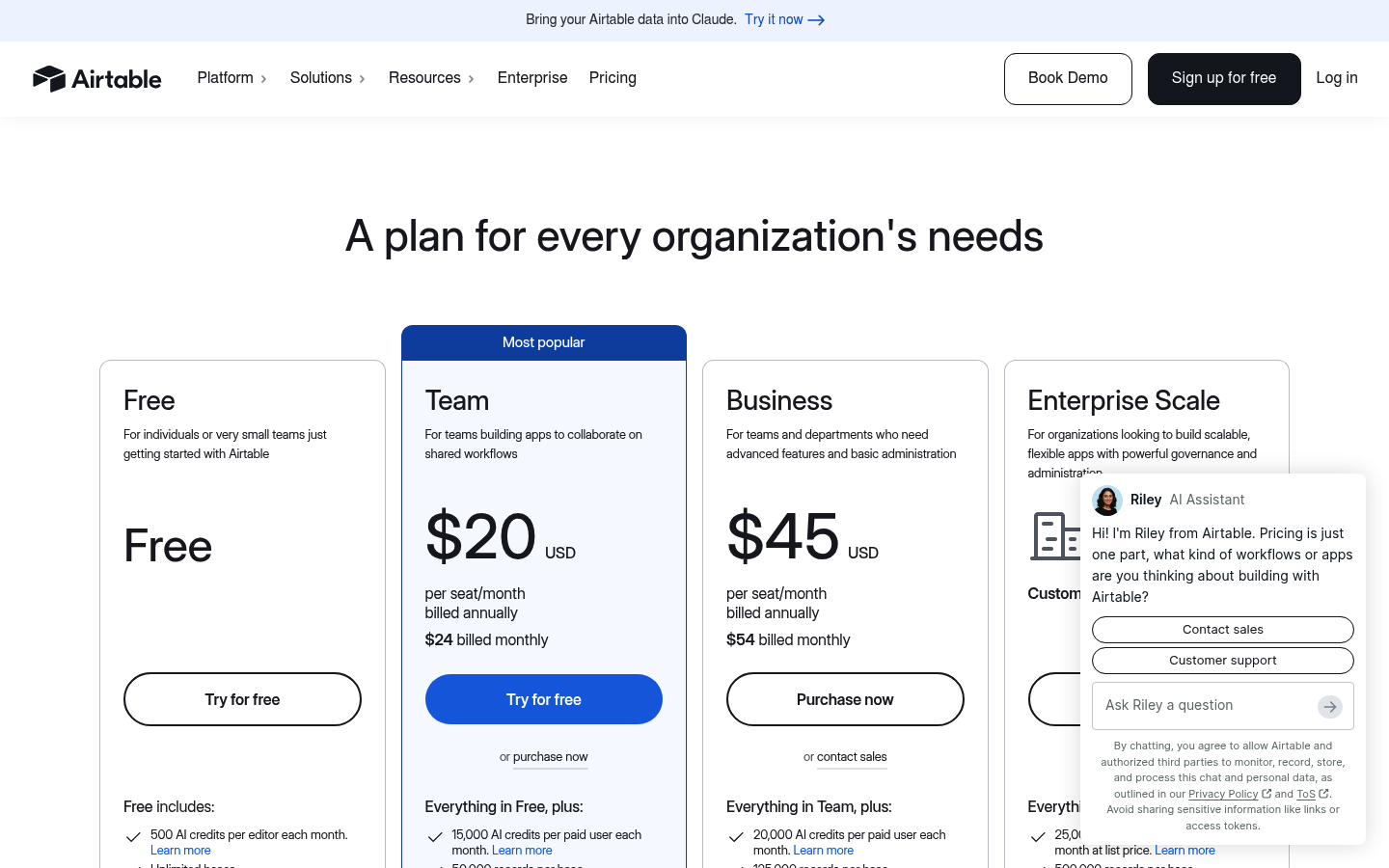Click the Log in link

(1337, 78)
